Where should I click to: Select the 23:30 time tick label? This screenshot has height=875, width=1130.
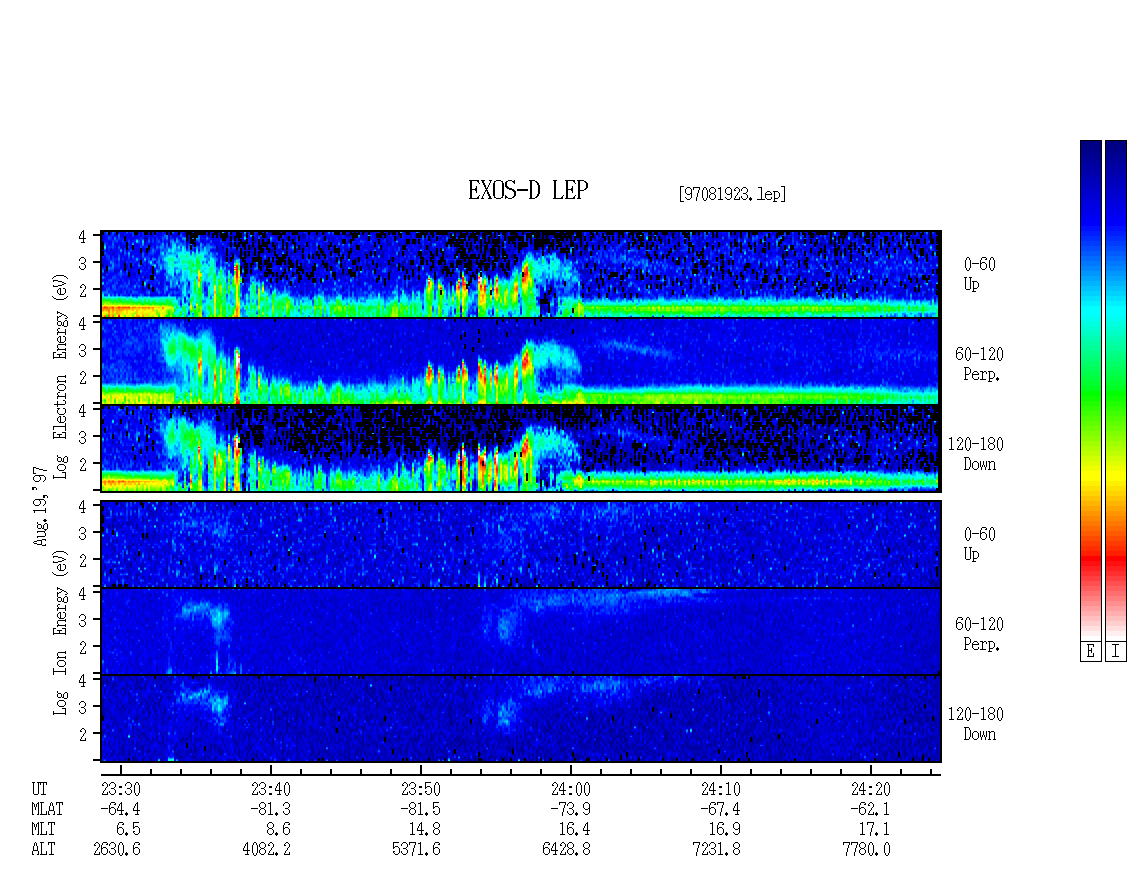coord(120,789)
